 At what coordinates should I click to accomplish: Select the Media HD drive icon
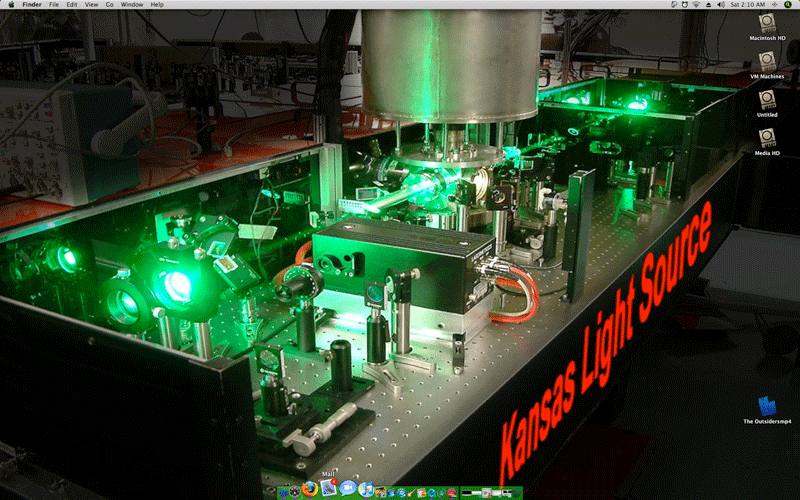click(767, 138)
